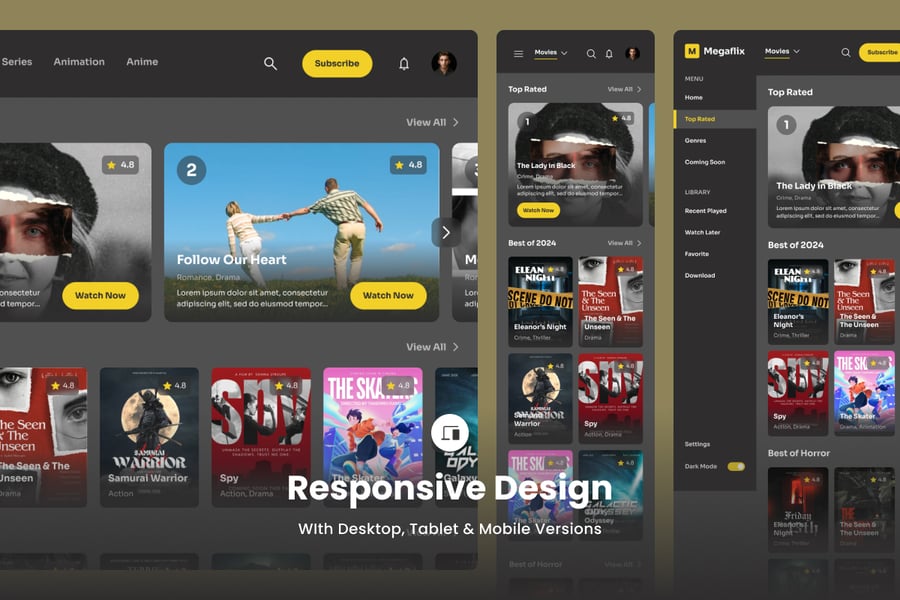Open the profile avatar in the desktop header
The image size is (900, 600).
(x=444, y=63)
